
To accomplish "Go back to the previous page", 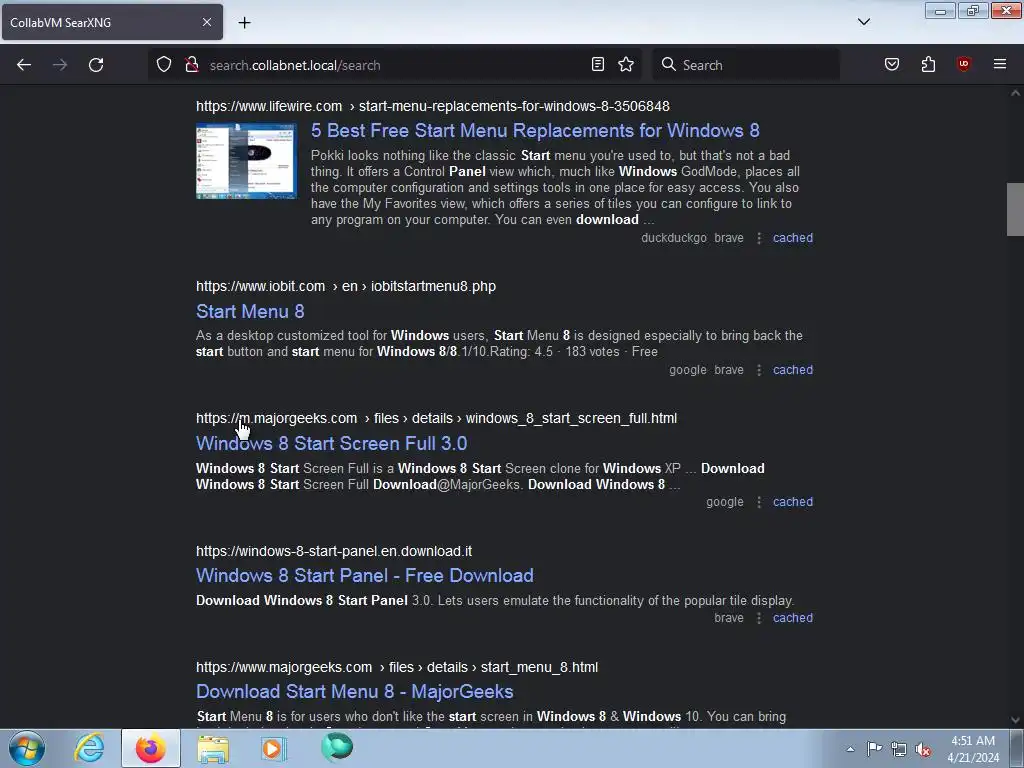I will [24, 65].
